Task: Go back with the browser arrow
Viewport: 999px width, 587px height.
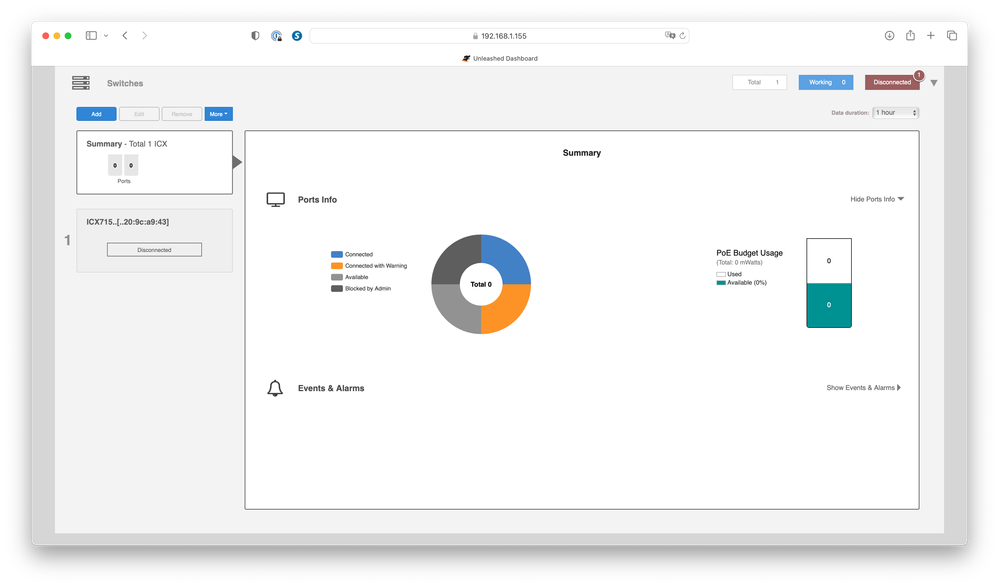Action: coord(125,35)
